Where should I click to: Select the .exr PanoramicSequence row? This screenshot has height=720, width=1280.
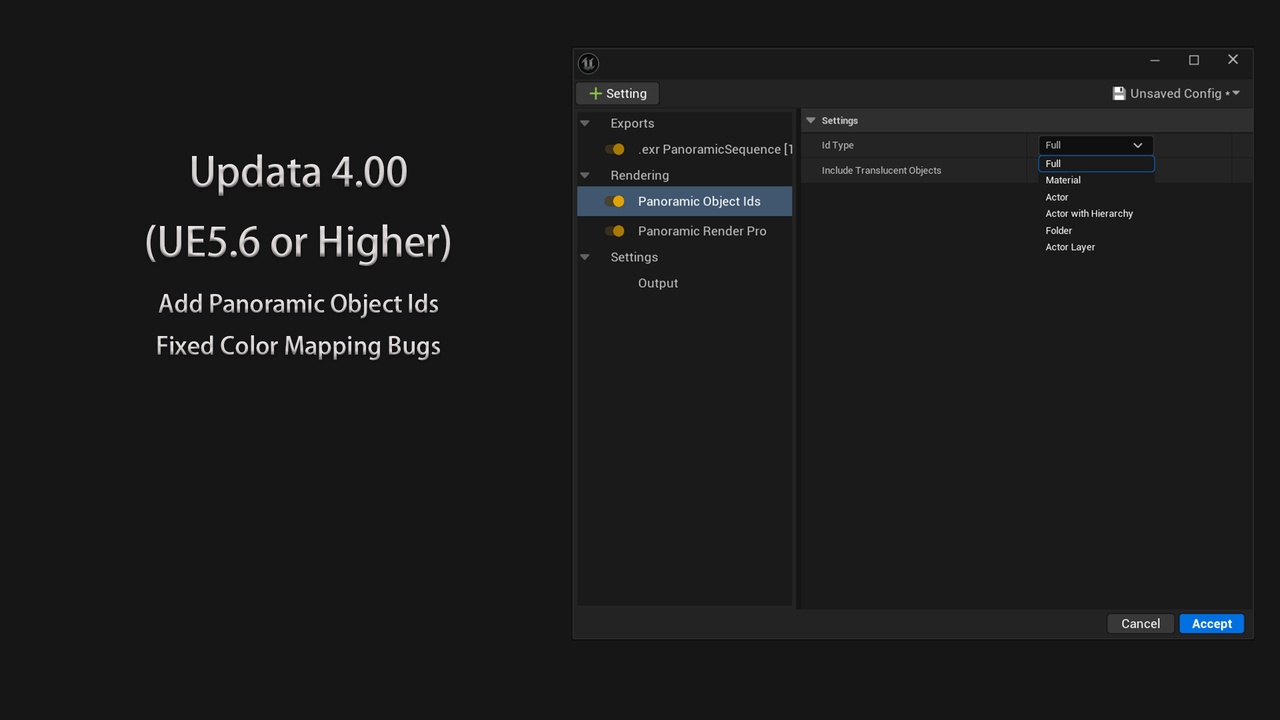(x=684, y=149)
